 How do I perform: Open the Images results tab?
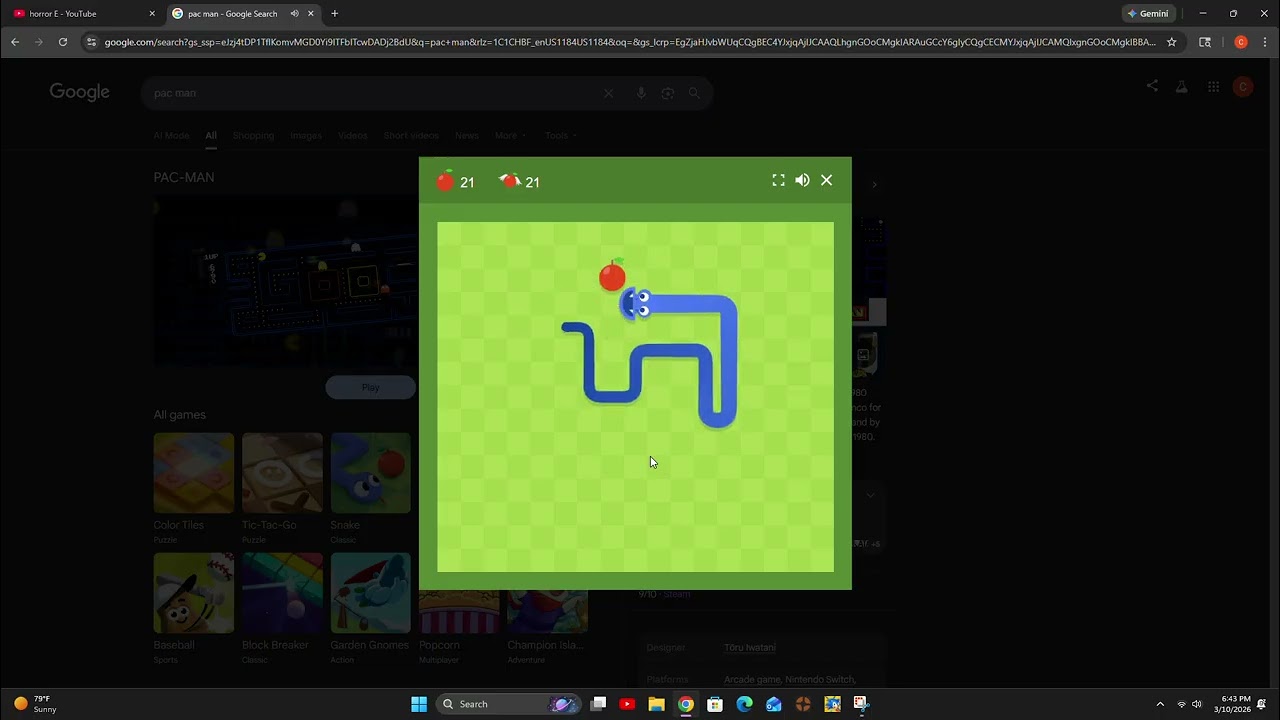point(306,135)
